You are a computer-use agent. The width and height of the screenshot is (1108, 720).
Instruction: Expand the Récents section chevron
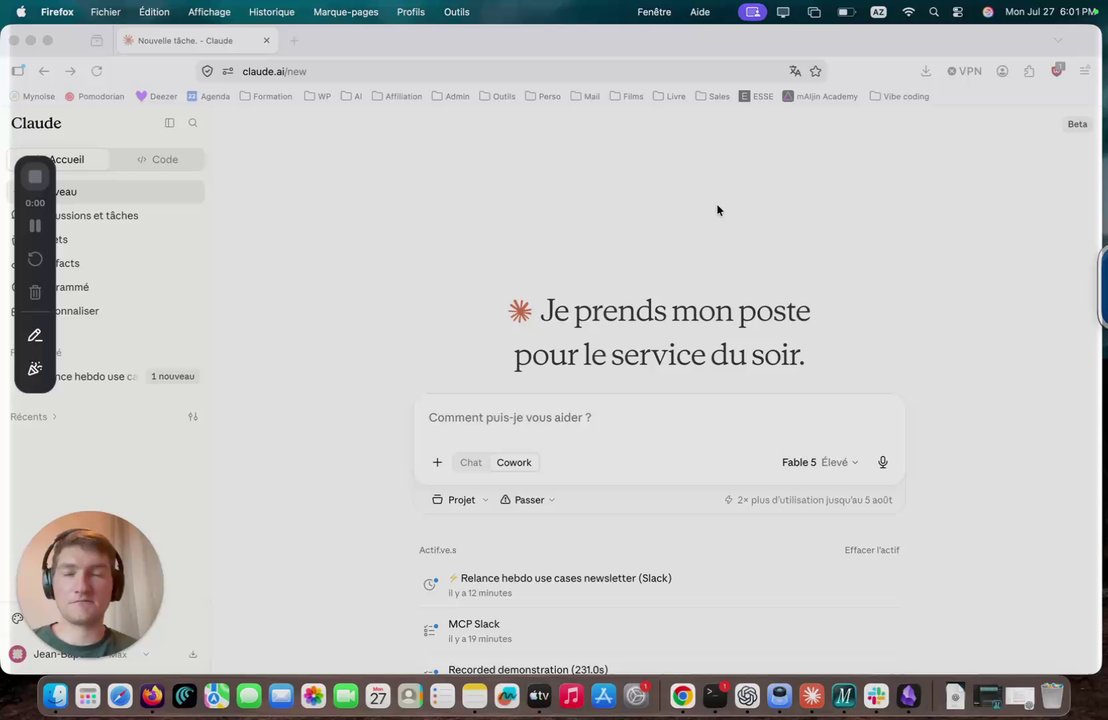click(x=54, y=417)
